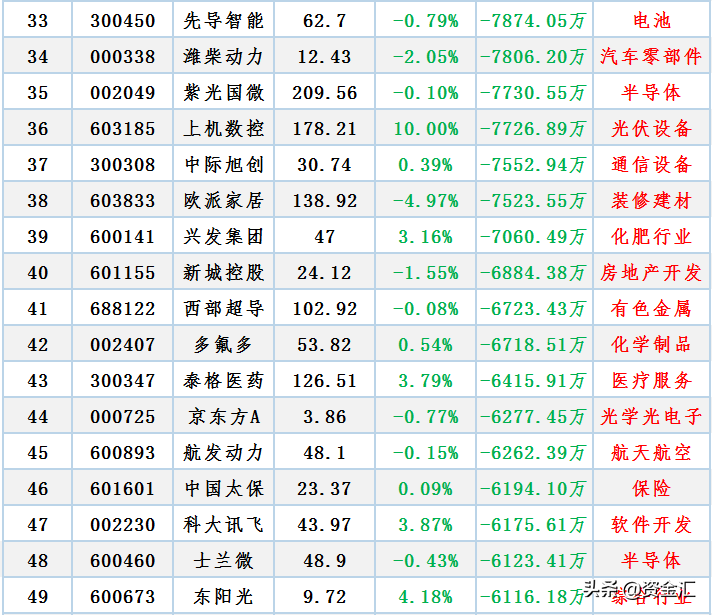
Task: Select industry label 装修建材
Action: click(652, 201)
